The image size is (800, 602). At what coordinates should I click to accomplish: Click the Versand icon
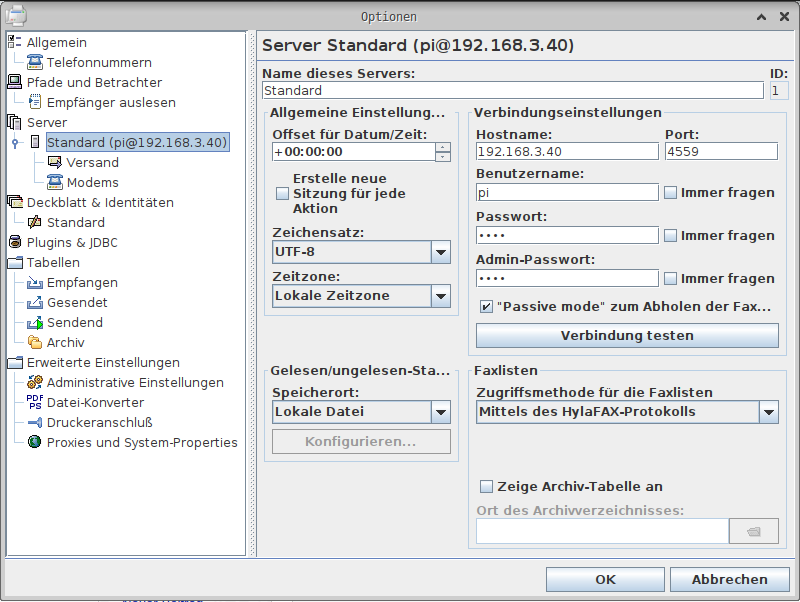point(55,162)
